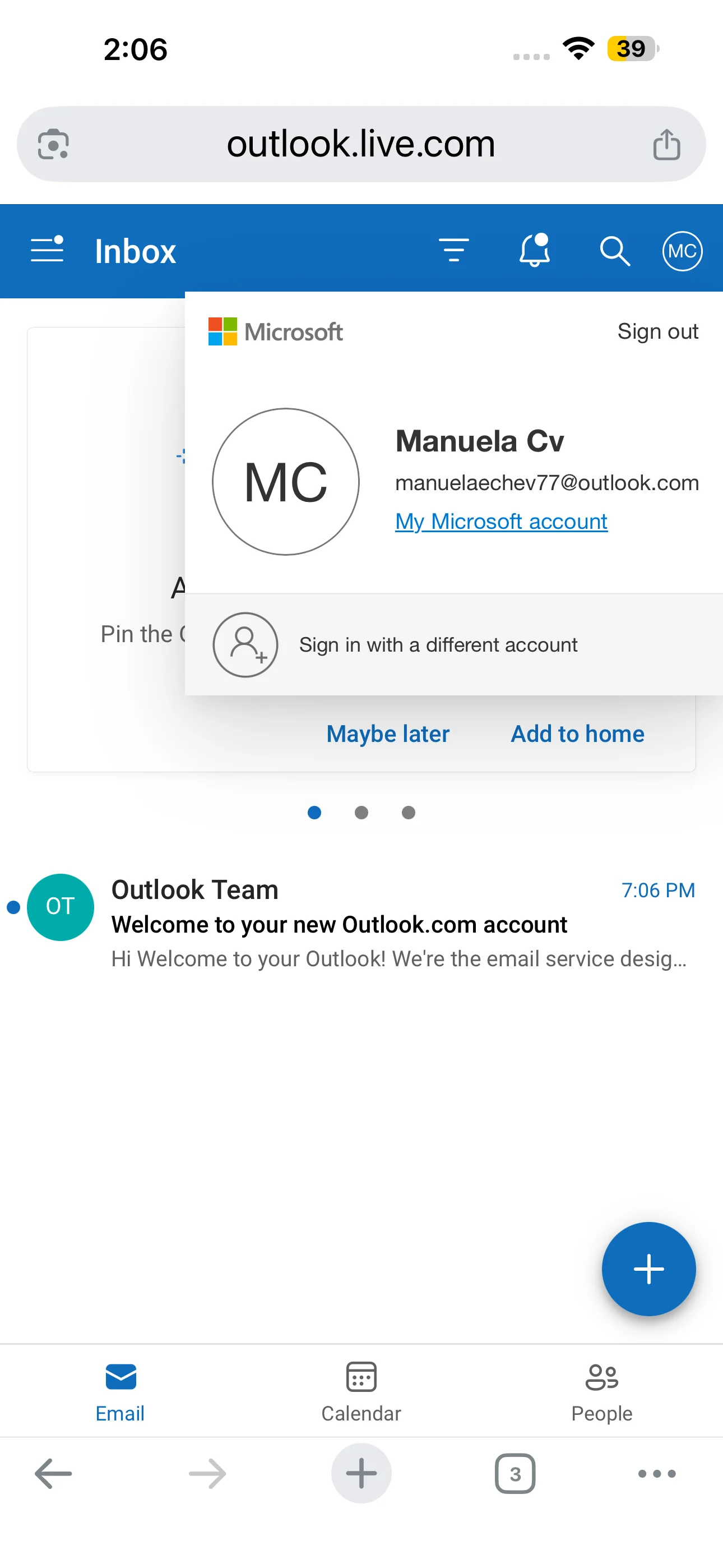Switch to the Calendar tab
Image resolution: width=723 pixels, height=1568 pixels.
(361, 1392)
